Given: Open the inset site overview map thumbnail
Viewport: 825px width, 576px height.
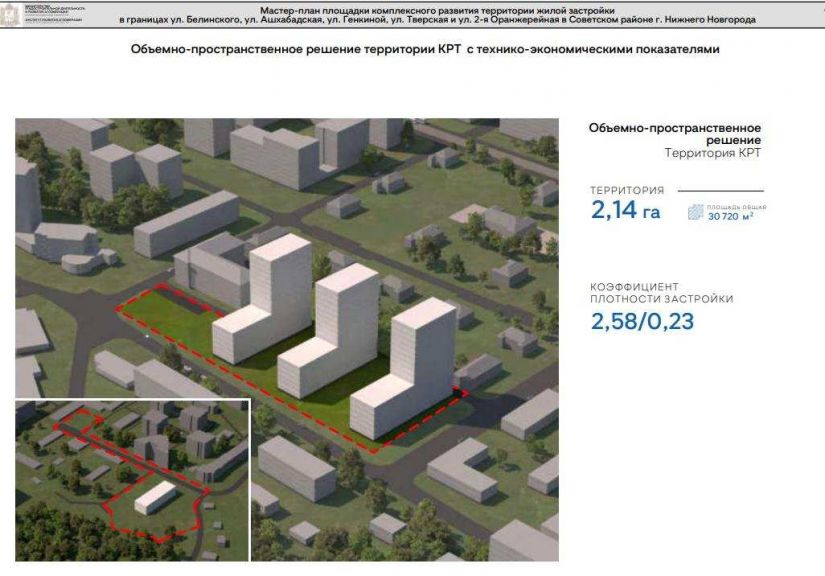Looking at the screenshot, I should pyautogui.click(x=131, y=480).
